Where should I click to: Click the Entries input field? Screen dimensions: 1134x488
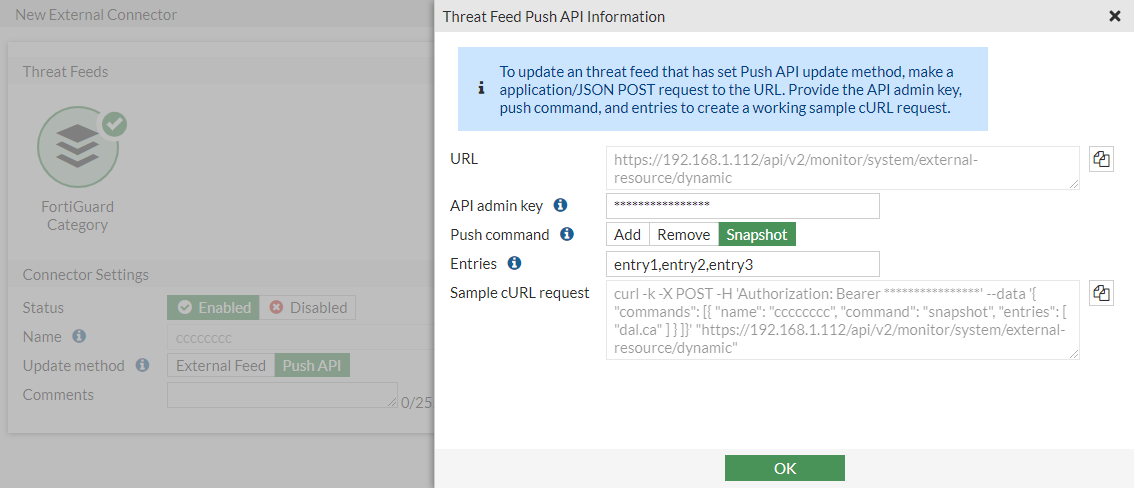click(742, 264)
